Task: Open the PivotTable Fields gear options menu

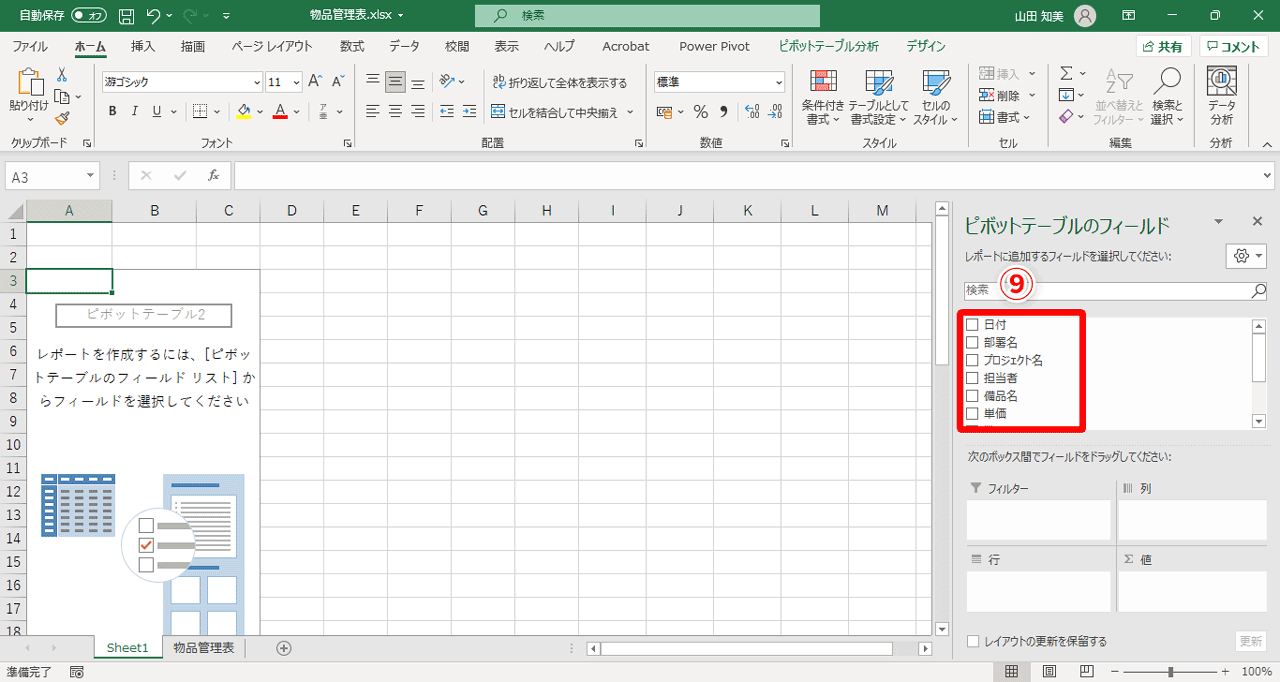Action: click(x=1240, y=256)
